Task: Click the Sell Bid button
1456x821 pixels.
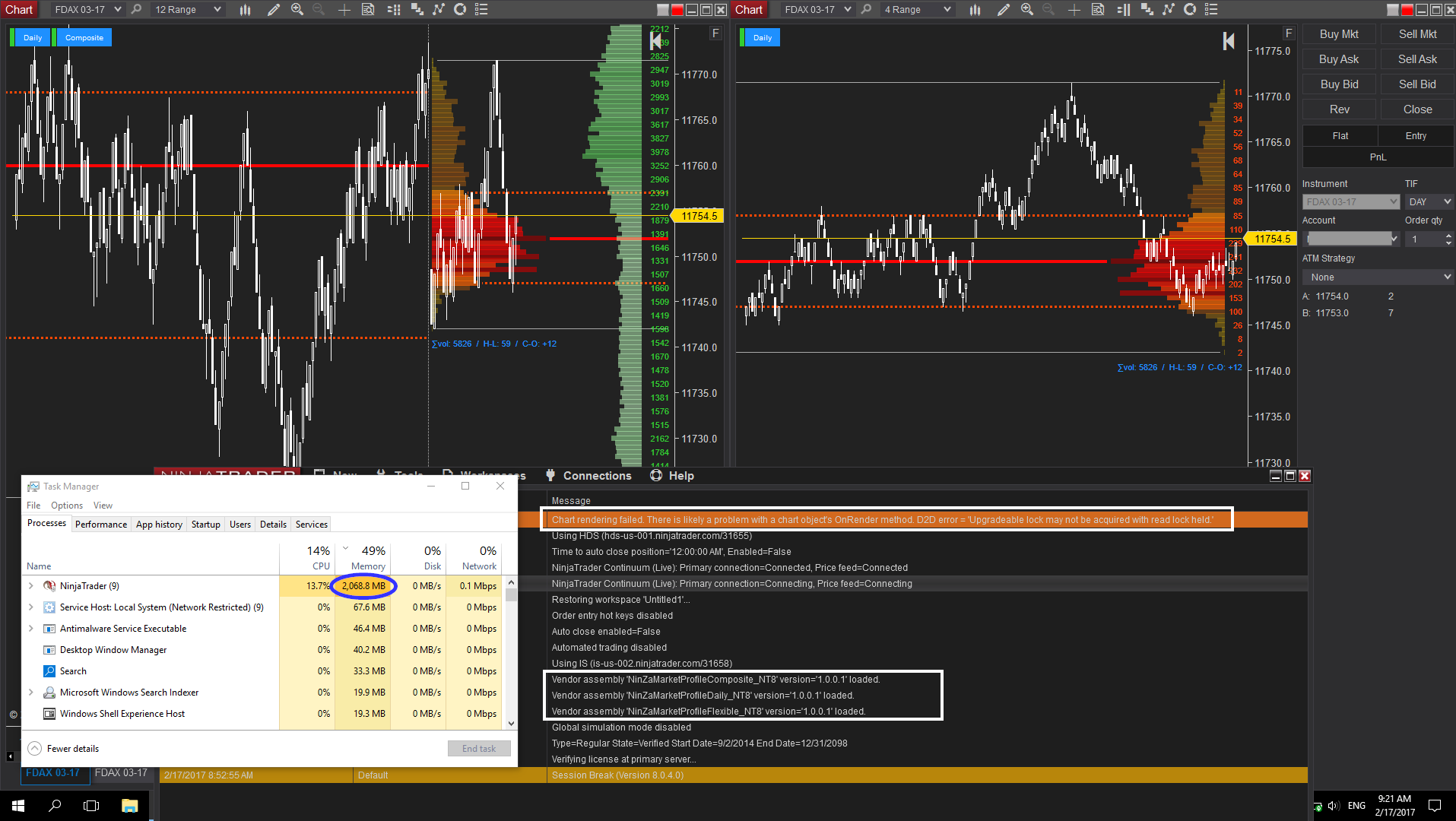Action: 1417,84
